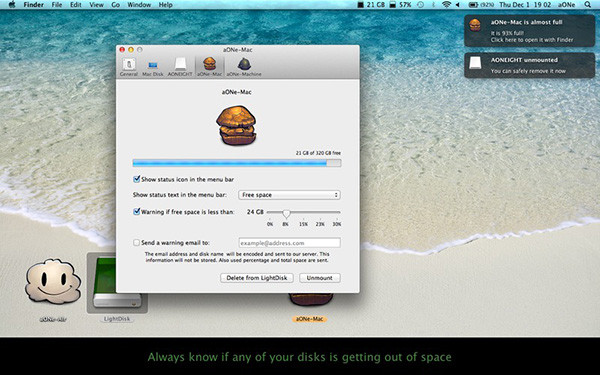Open the Free space status text dropdown

289,195
